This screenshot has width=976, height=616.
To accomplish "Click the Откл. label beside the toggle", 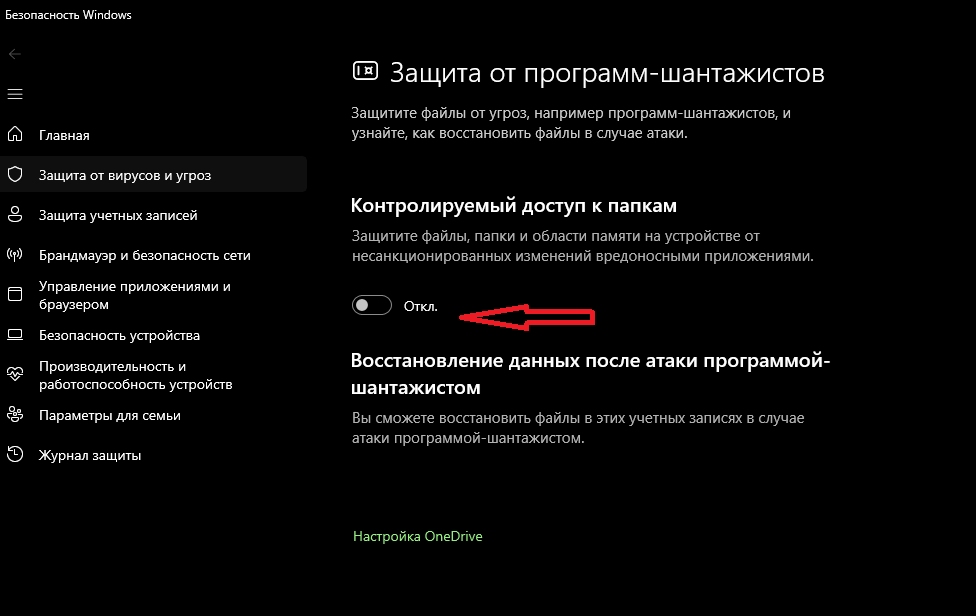I will click(x=420, y=306).
